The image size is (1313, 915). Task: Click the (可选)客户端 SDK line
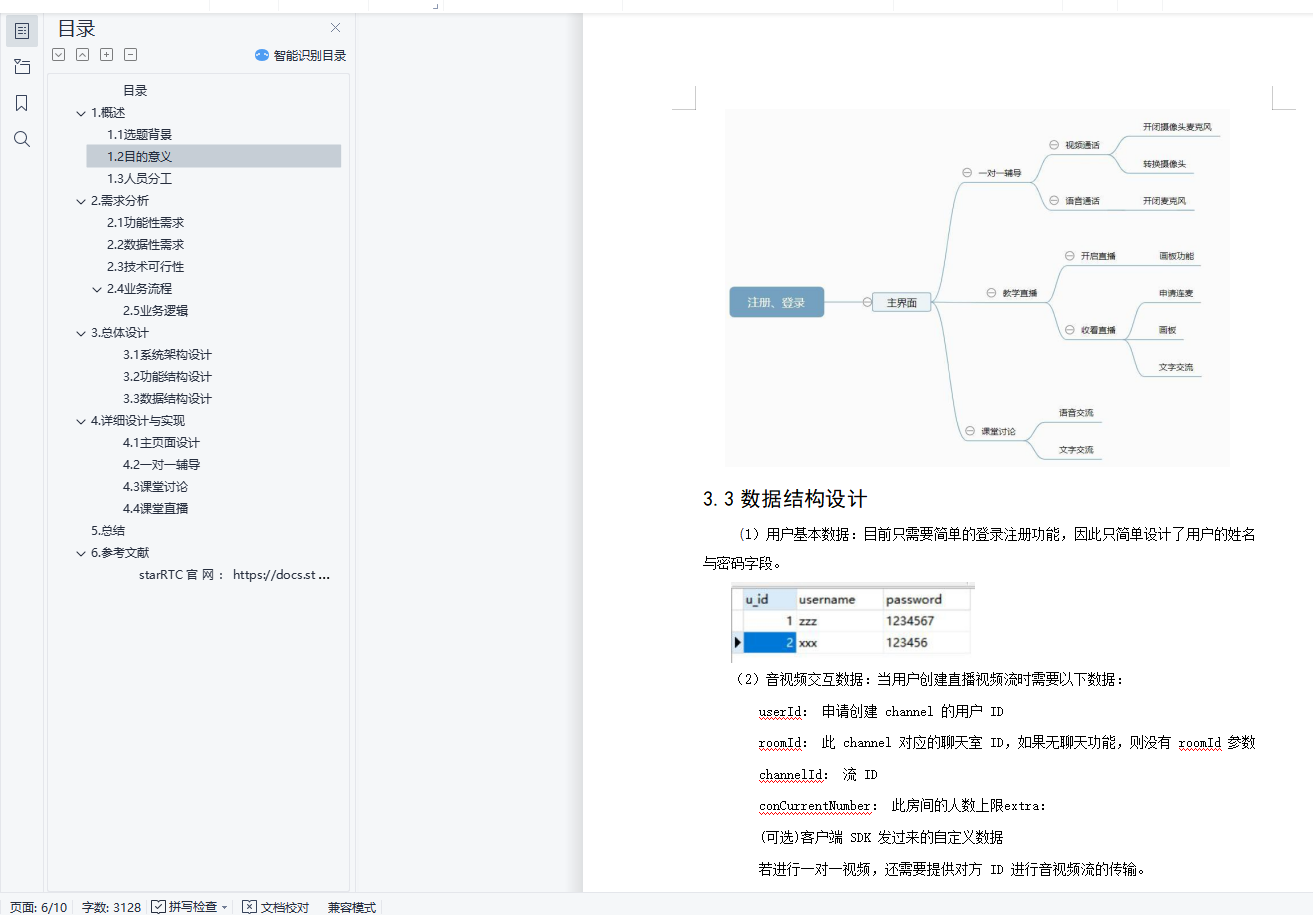(x=881, y=836)
